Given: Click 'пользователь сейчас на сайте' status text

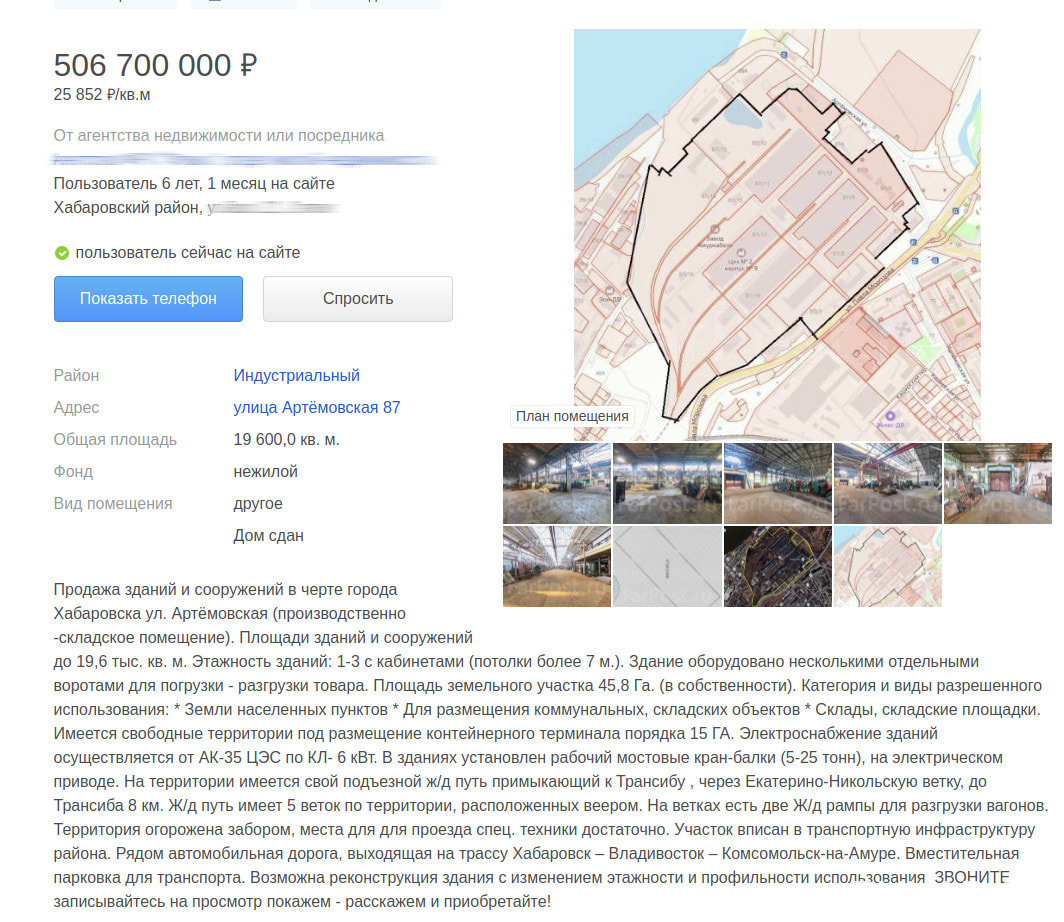Looking at the screenshot, I should click(x=187, y=252).
